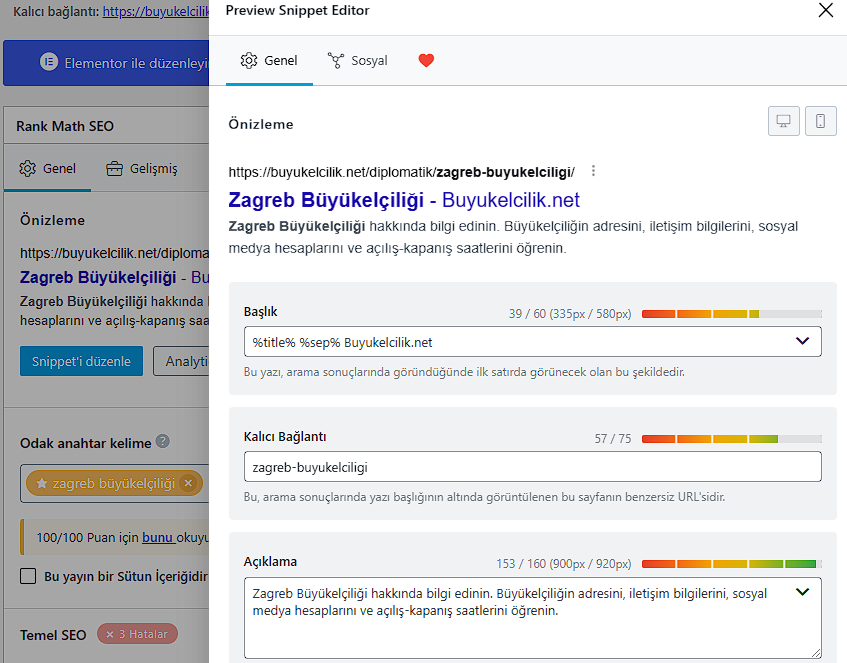
Task: Click the Başlık title input field
Action: click(533, 341)
